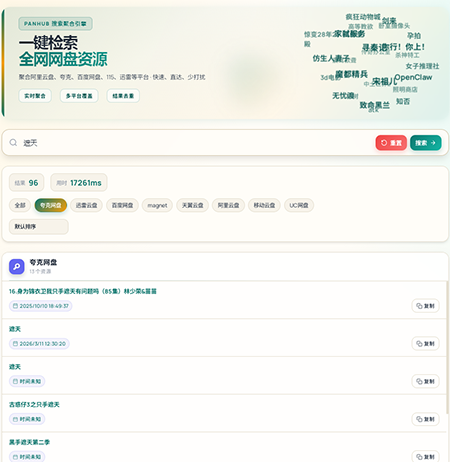The image size is (450, 462).
Task: Click the results list vertical scrollbar
Action: tap(447, 347)
